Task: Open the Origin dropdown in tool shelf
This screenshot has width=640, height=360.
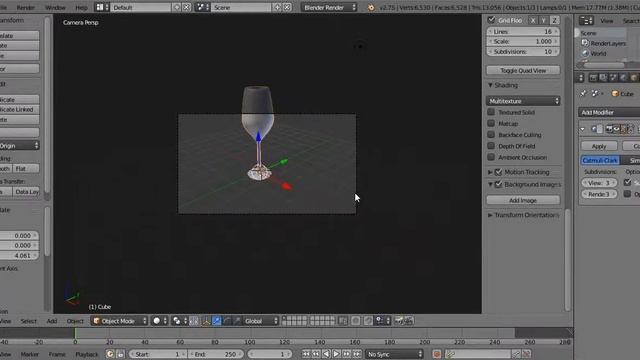Action: tap(19, 145)
